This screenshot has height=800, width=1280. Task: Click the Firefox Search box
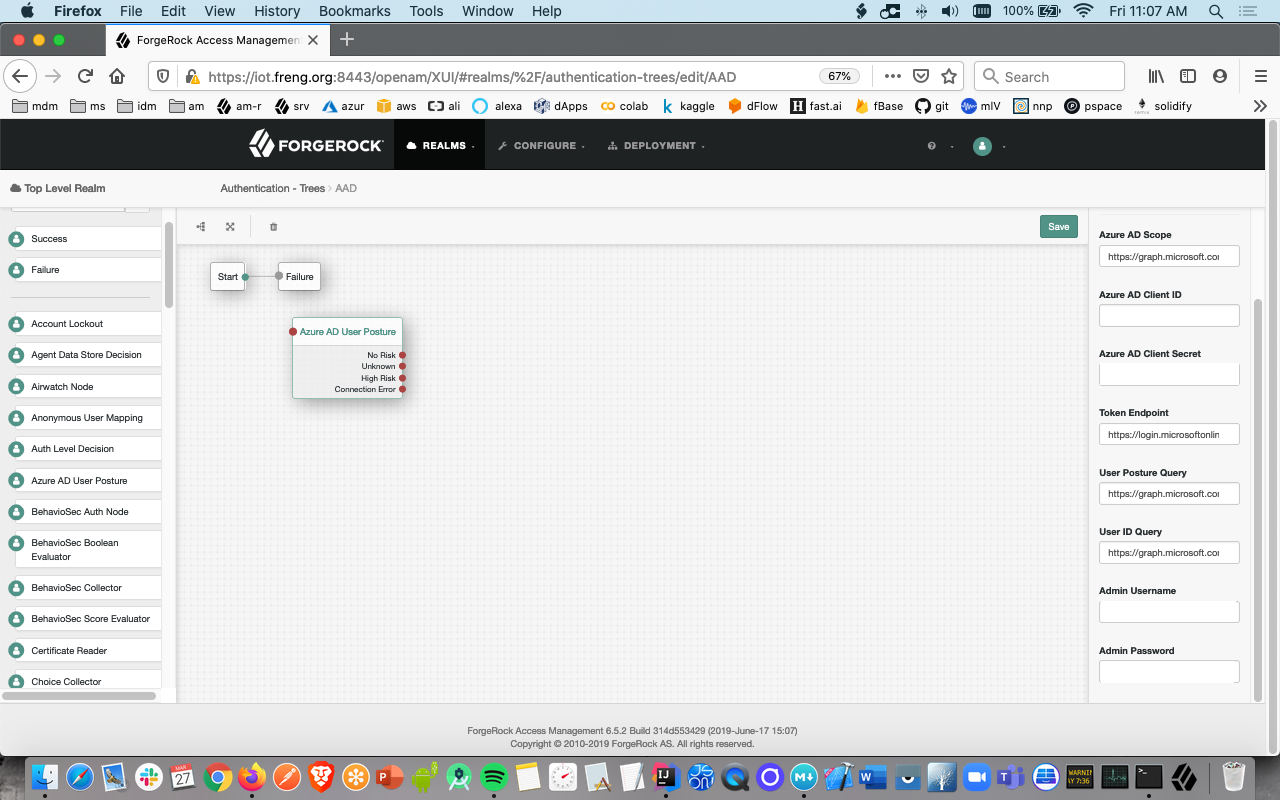click(x=1049, y=76)
